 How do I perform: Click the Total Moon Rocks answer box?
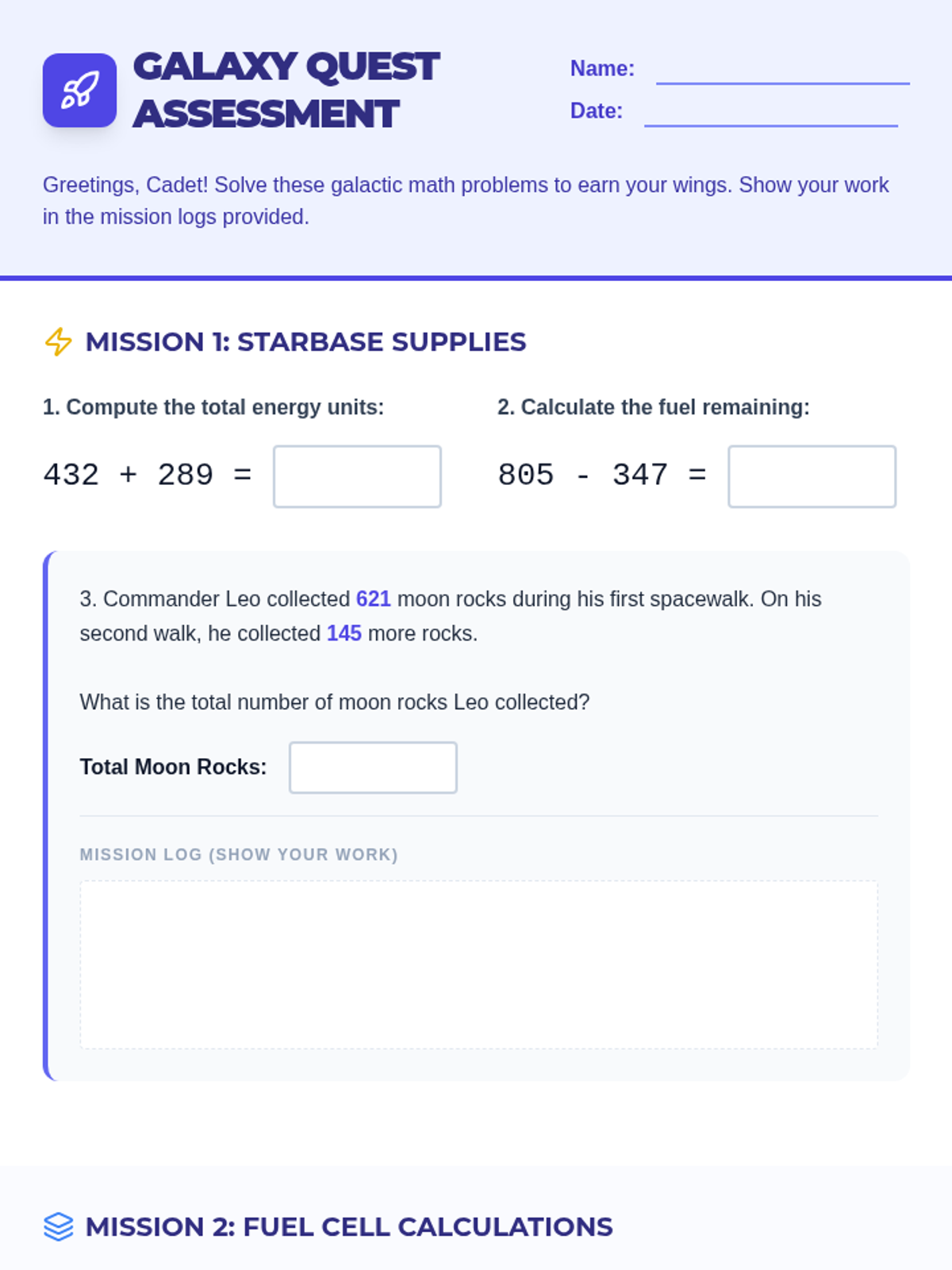[373, 768]
